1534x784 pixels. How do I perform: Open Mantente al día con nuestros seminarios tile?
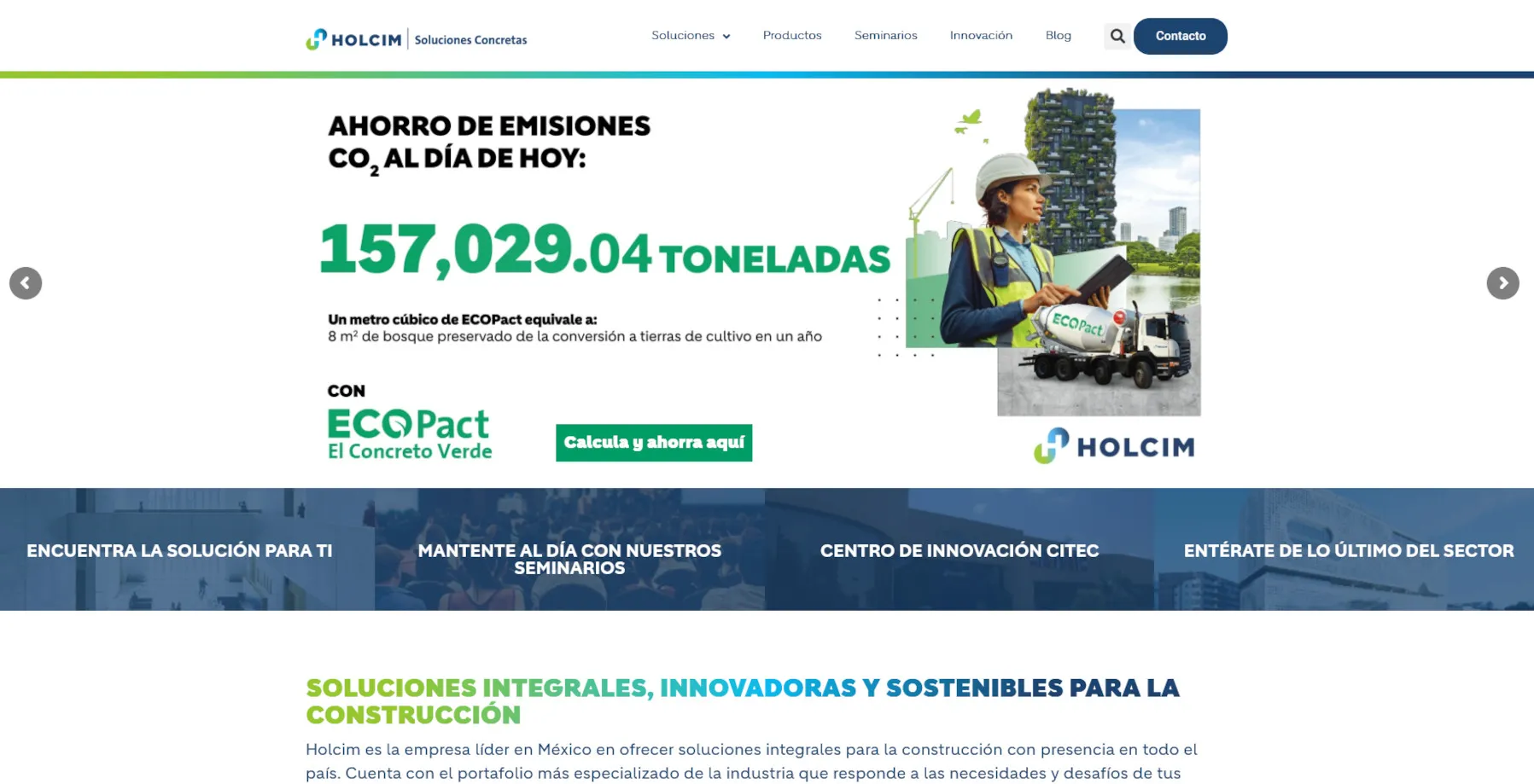click(x=569, y=549)
